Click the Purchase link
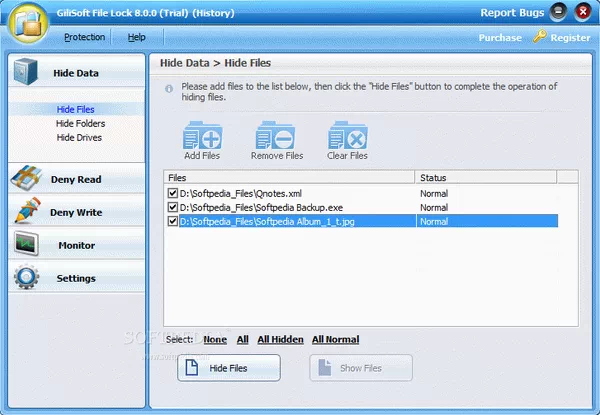 pos(499,37)
